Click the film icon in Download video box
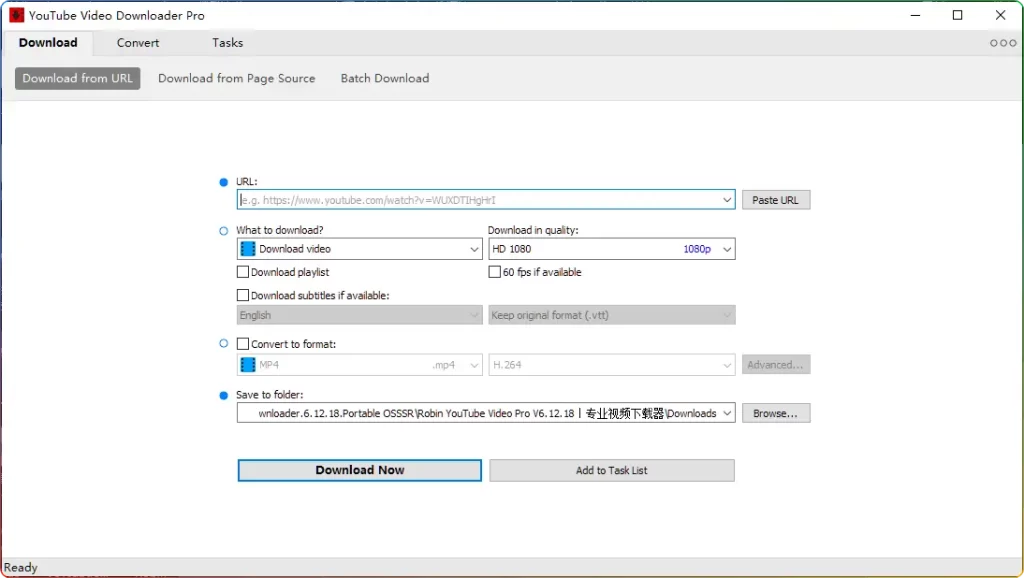 click(248, 249)
